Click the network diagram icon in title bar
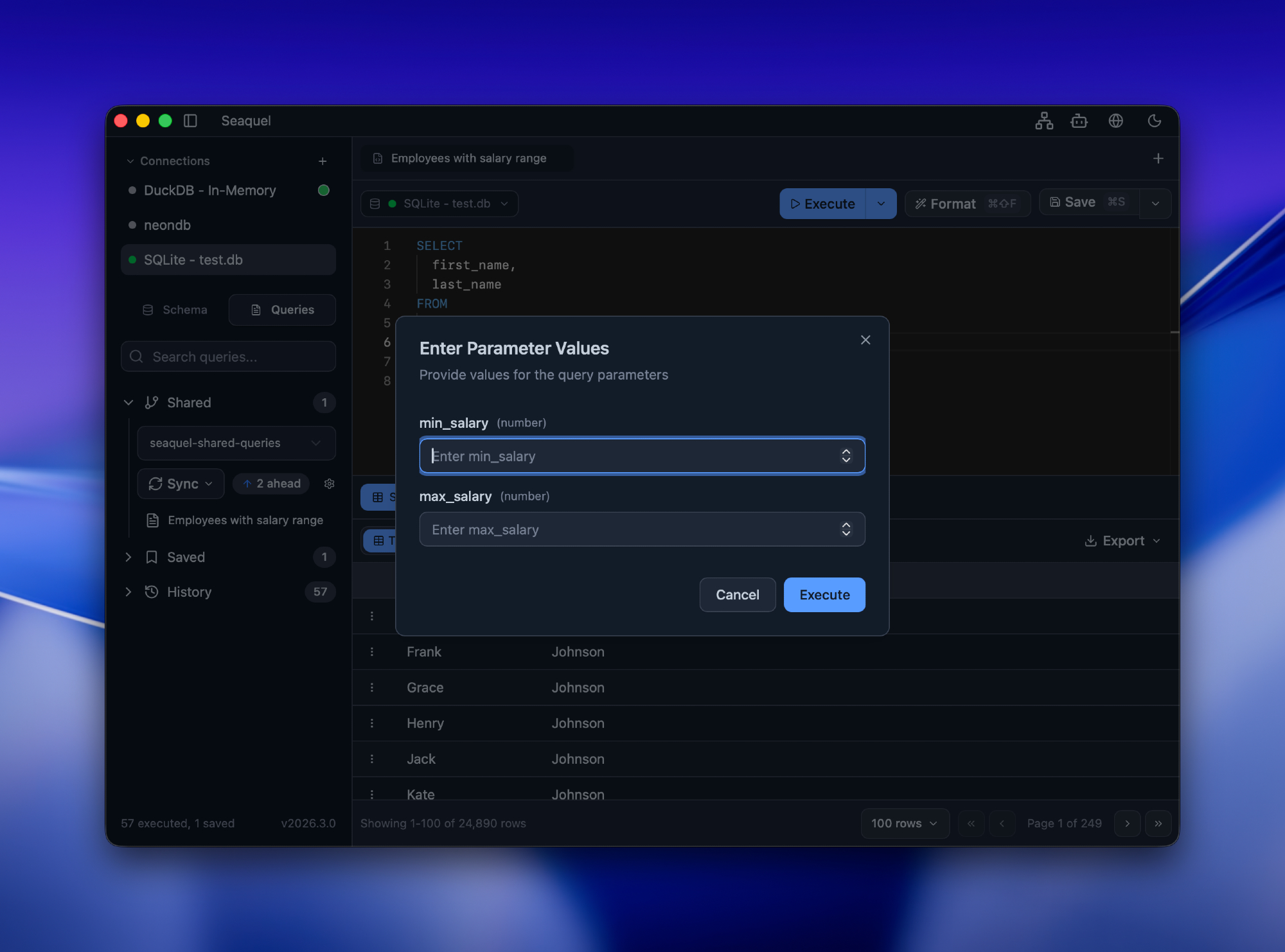Viewport: 1285px width, 952px height. [x=1044, y=121]
